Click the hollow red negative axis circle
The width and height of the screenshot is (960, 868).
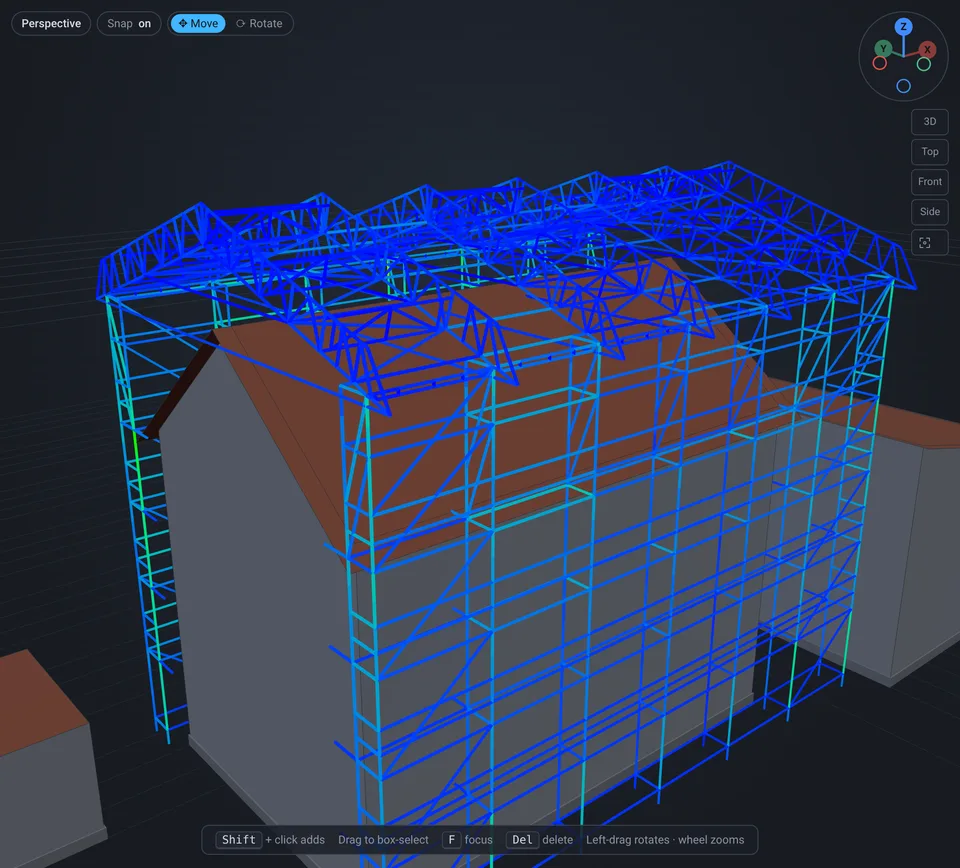[880, 64]
